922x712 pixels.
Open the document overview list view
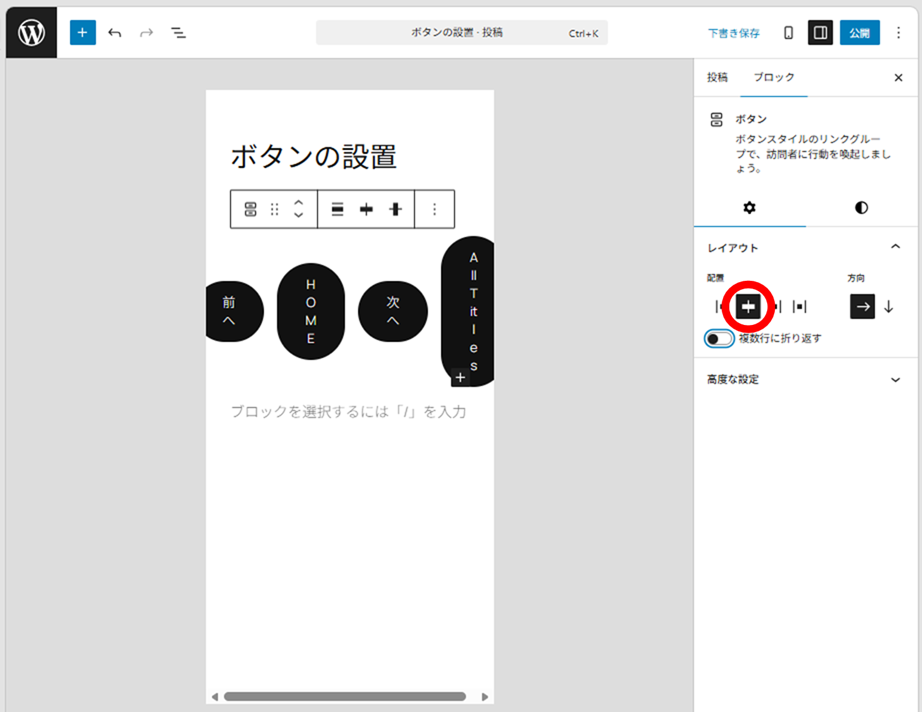[x=178, y=33]
